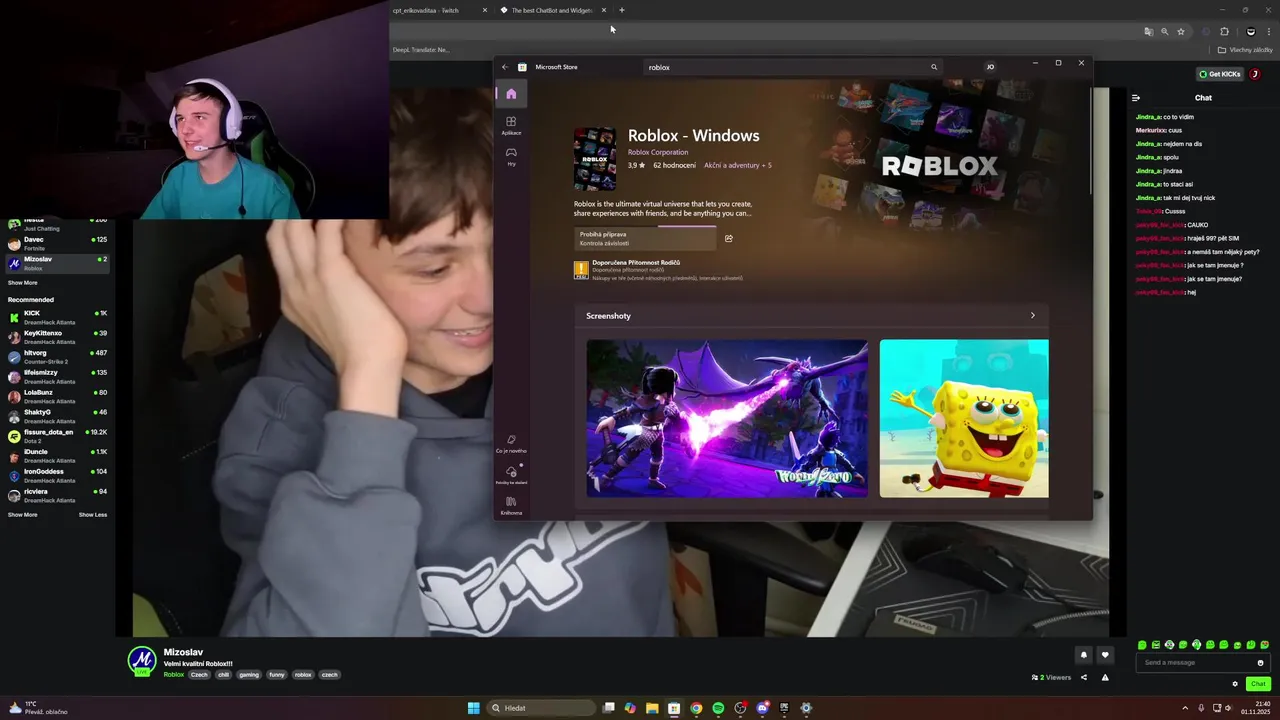Open Aplikace section in Microsoft Store sidebar

[x=511, y=125]
